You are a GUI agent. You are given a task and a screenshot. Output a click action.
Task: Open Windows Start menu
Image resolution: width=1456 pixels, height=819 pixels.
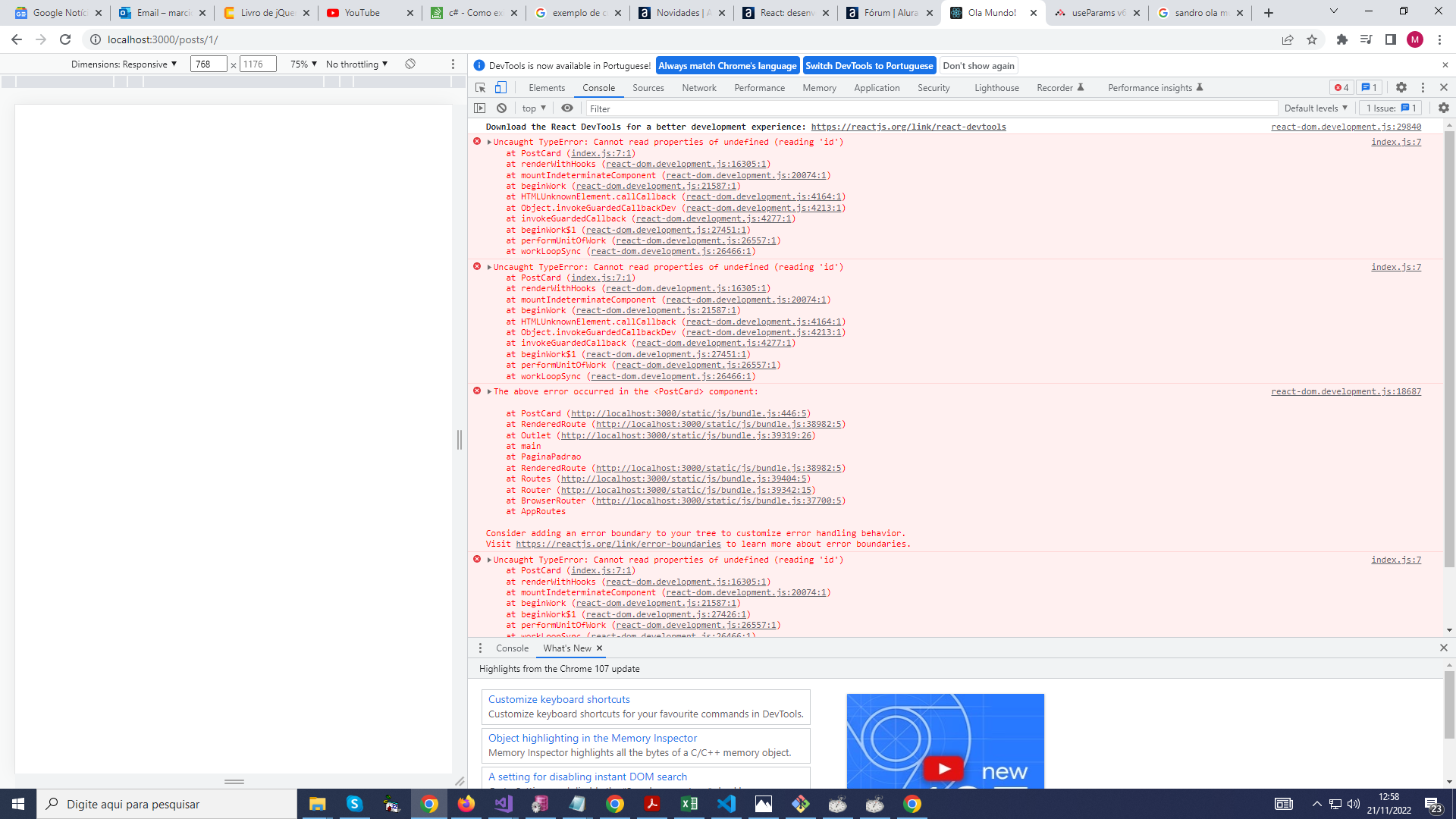[x=18, y=804]
